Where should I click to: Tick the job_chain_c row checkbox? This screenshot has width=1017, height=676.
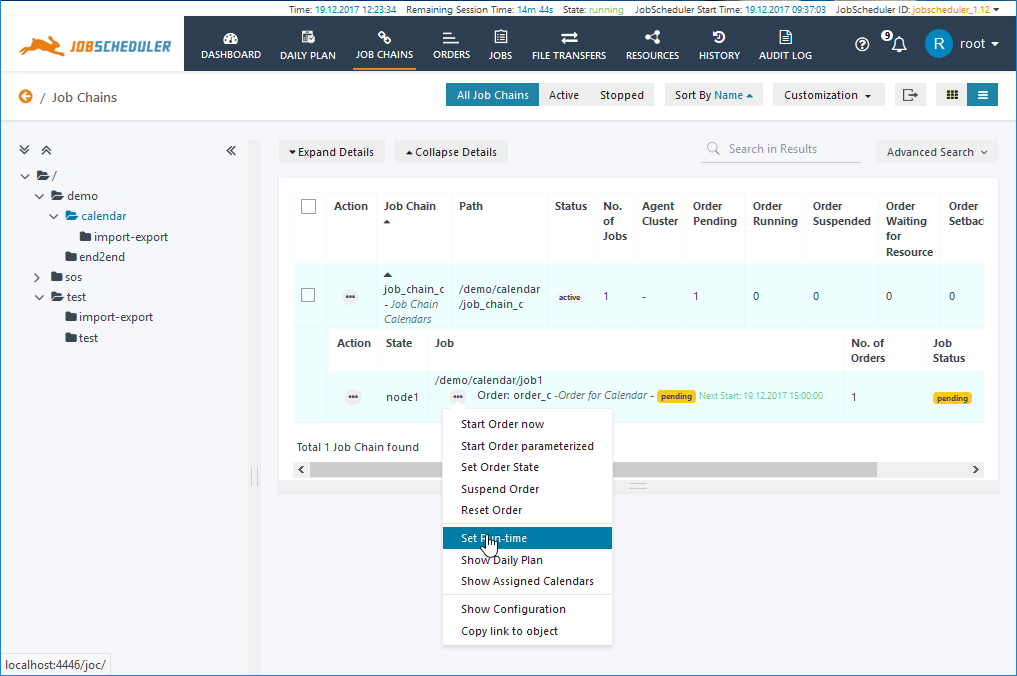308,295
